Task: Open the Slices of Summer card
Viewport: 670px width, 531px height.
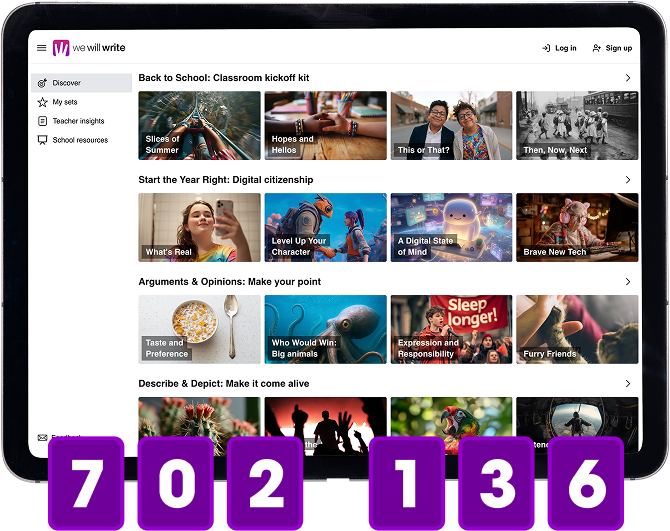Action: pyautogui.click(x=199, y=126)
